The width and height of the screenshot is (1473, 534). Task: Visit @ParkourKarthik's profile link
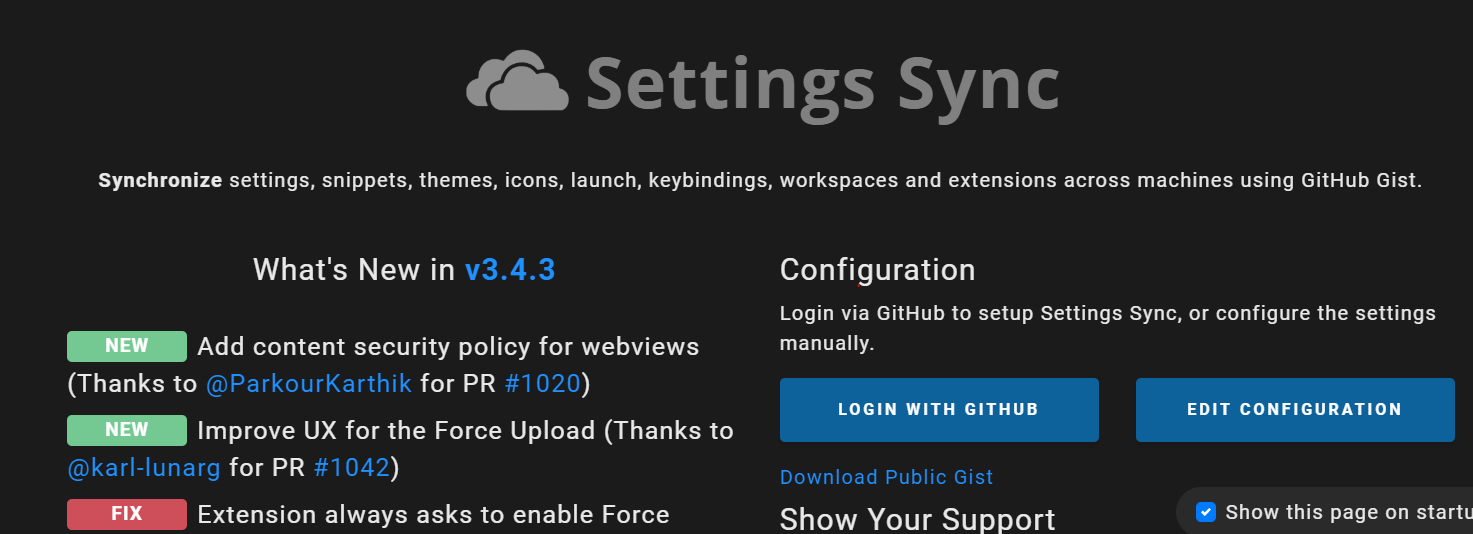(309, 384)
